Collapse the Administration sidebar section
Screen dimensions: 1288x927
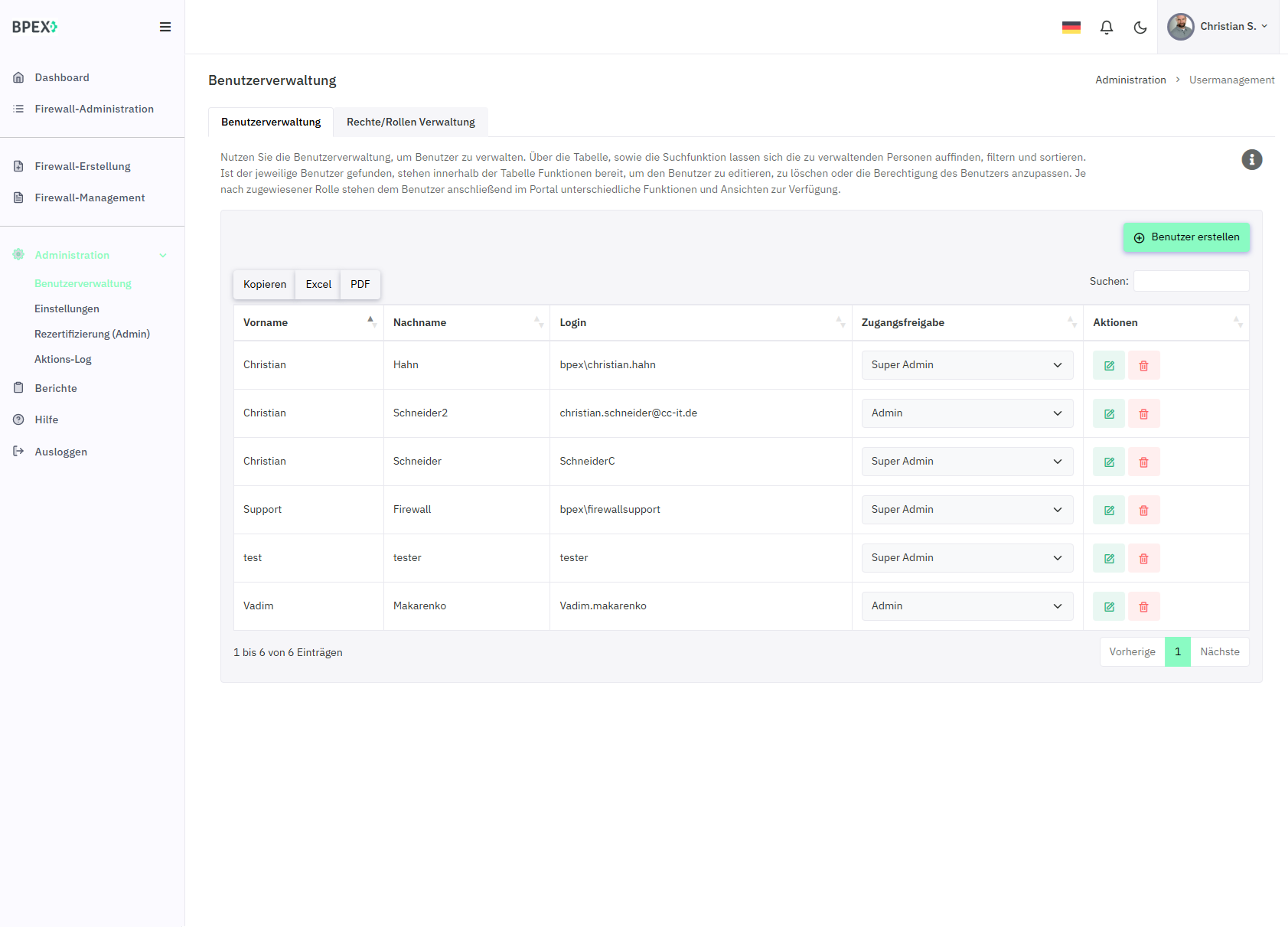coord(162,256)
